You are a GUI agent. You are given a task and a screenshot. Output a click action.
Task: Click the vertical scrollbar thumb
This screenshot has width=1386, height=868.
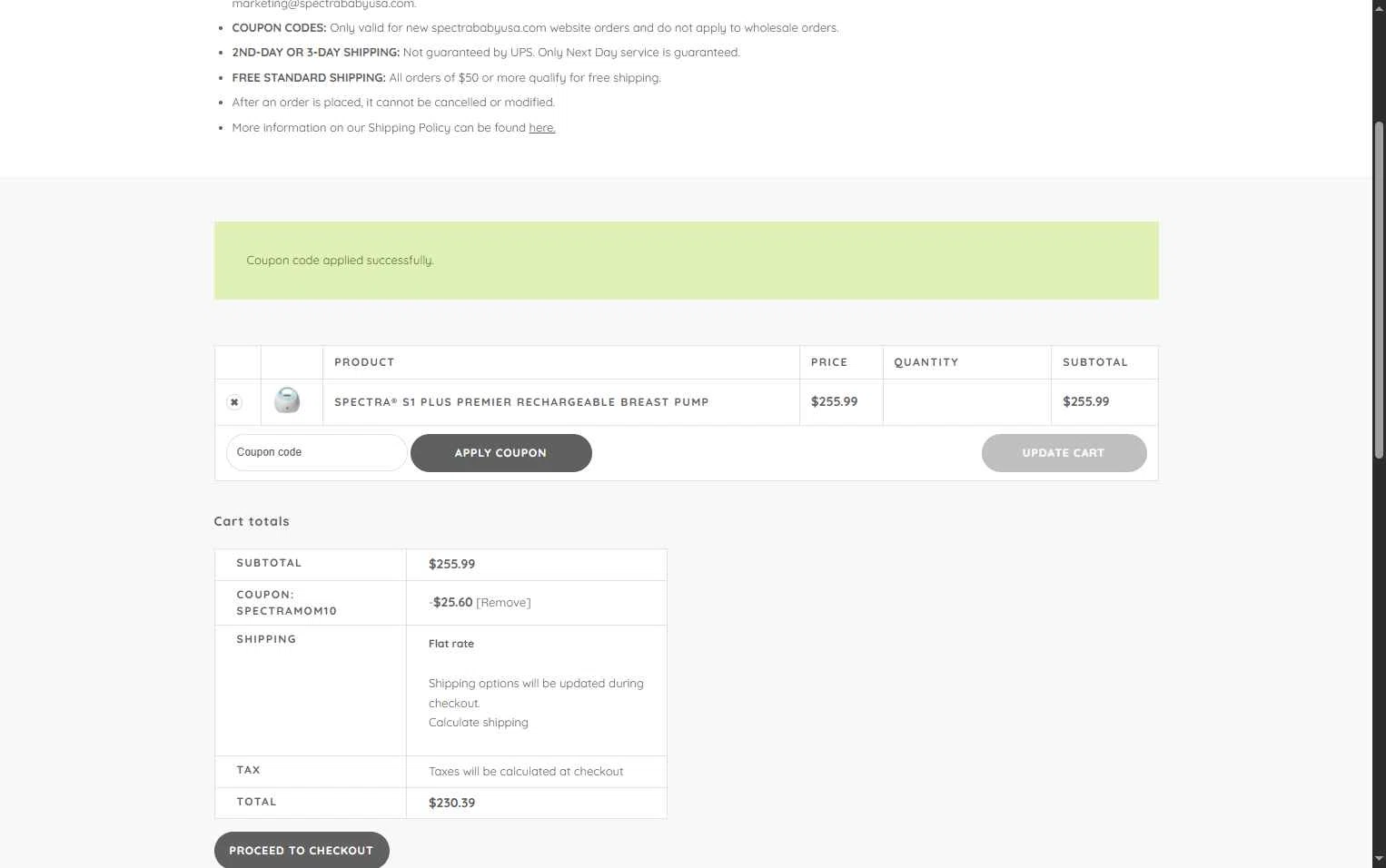pos(1379,291)
